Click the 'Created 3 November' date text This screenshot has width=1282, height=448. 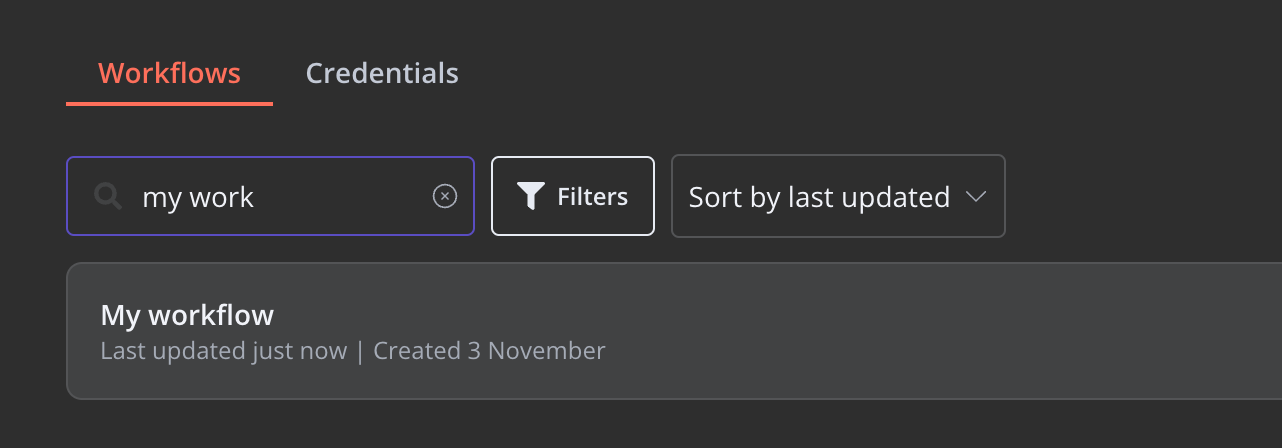click(489, 351)
